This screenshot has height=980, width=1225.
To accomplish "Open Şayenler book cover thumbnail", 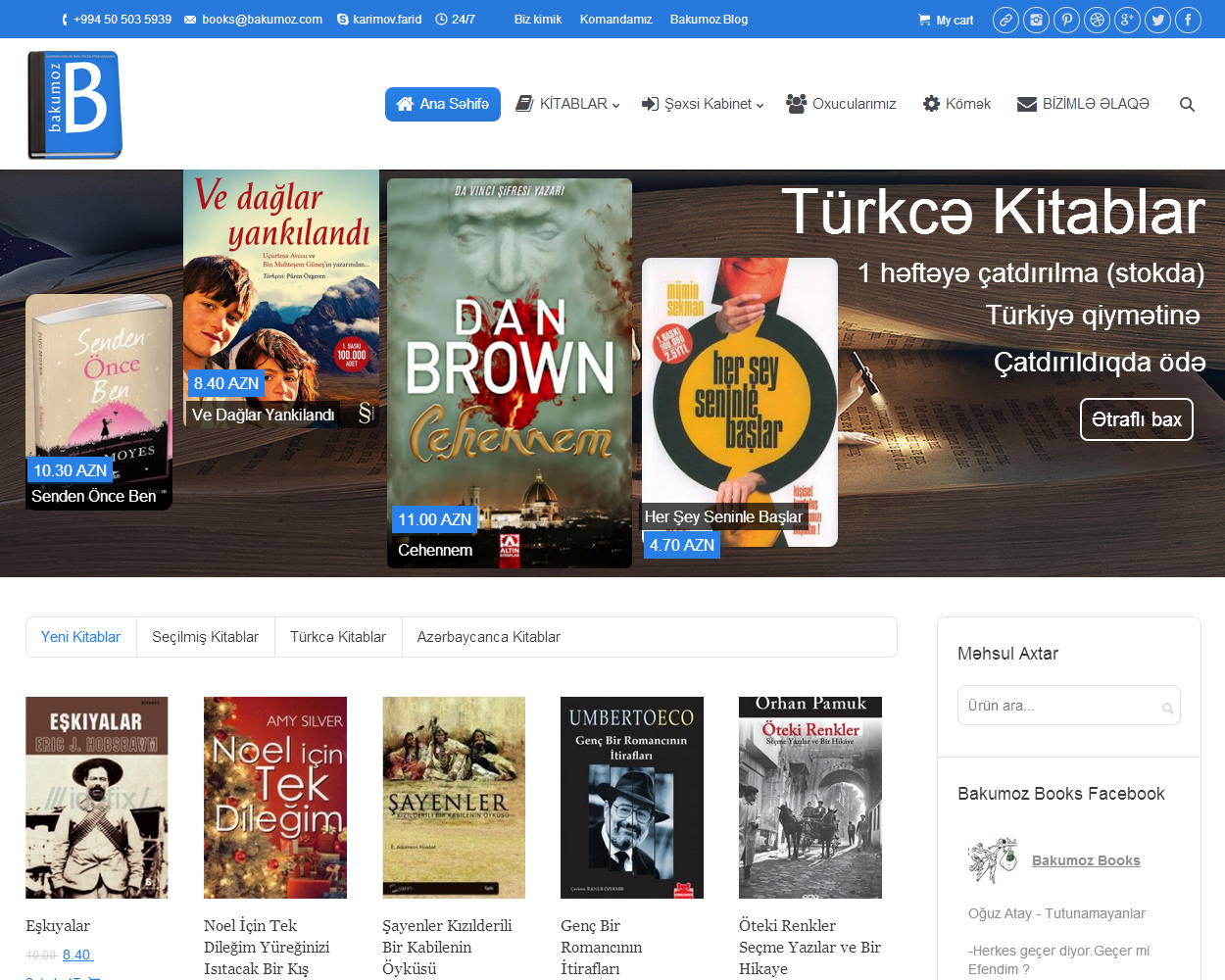I will point(454,798).
